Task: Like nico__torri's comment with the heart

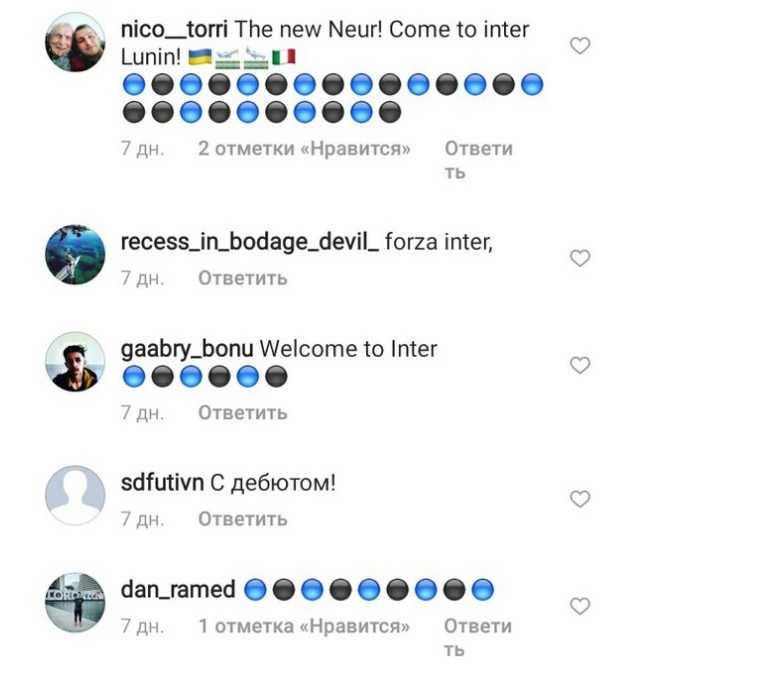Action: tap(580, 46)
